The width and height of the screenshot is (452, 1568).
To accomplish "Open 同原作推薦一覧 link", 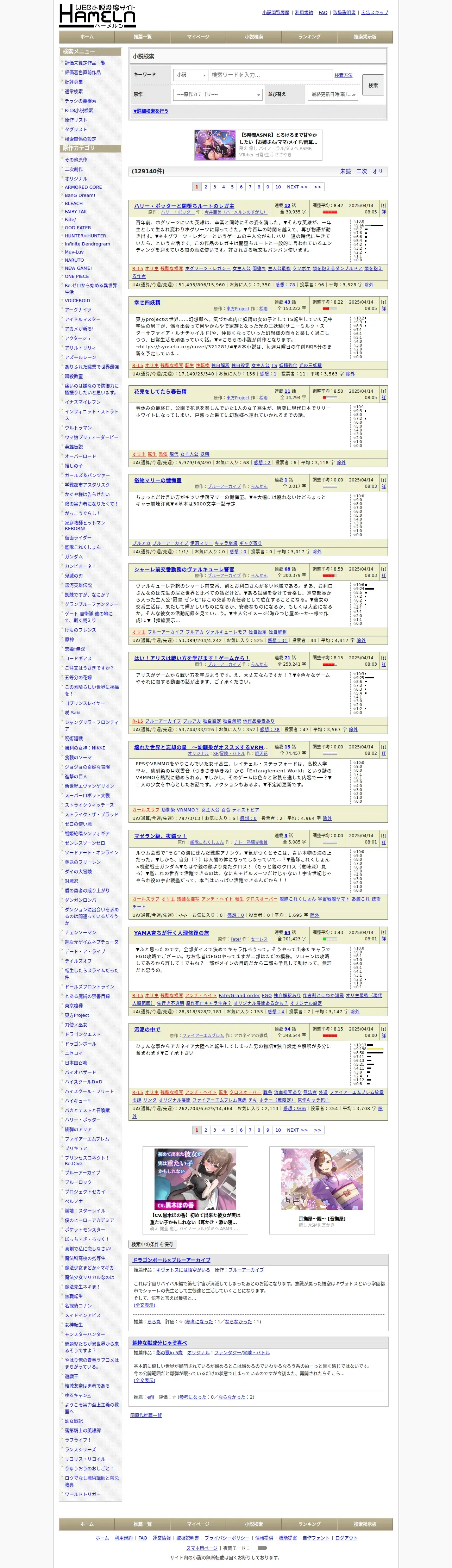I will 146,1415.
